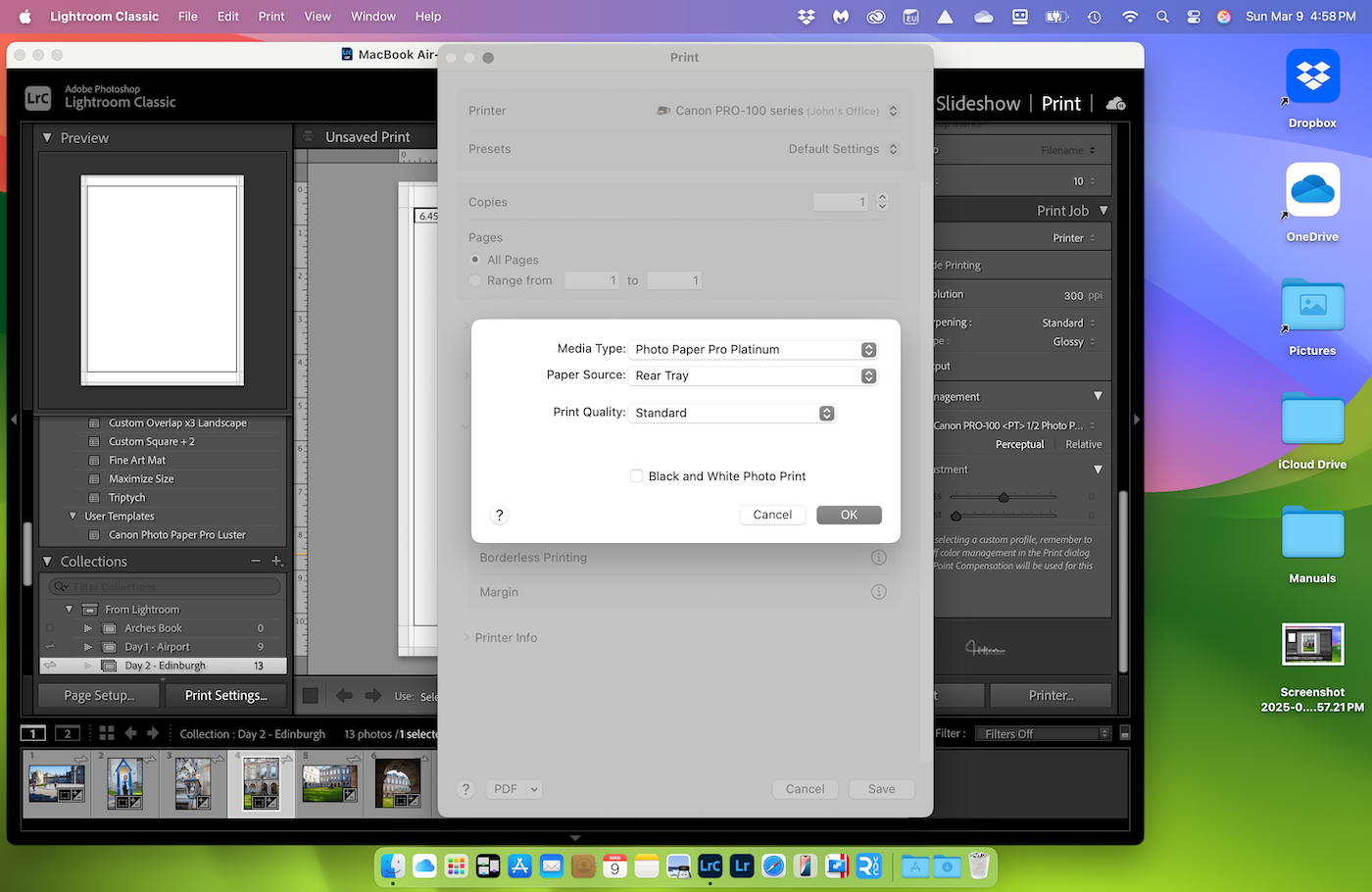
Task: Click the Page Setup... button
Action: 99,696
